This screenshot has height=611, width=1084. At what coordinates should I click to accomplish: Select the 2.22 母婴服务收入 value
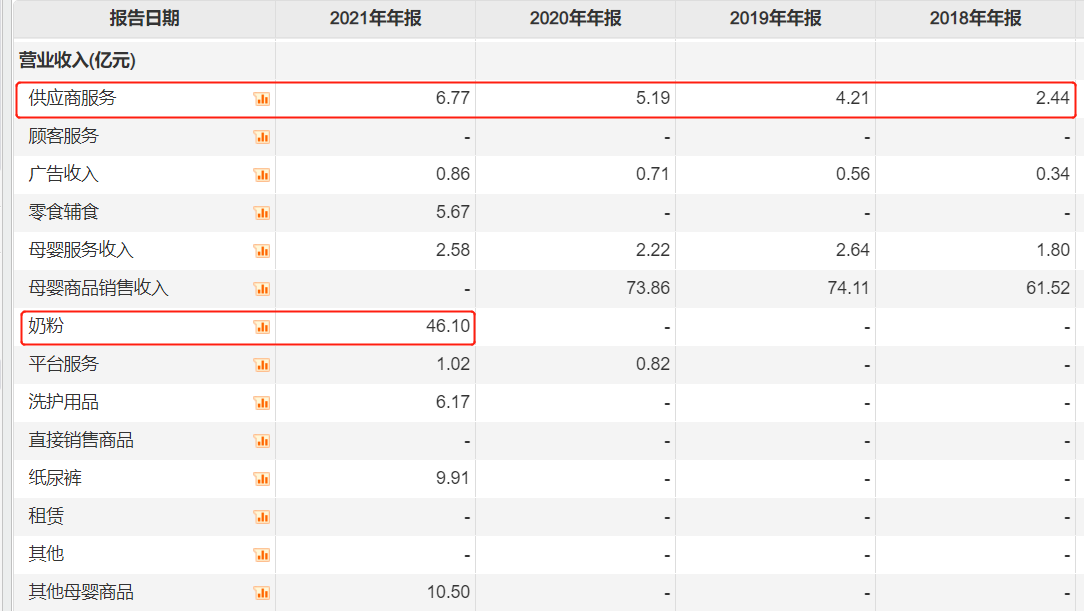point(653,250)
